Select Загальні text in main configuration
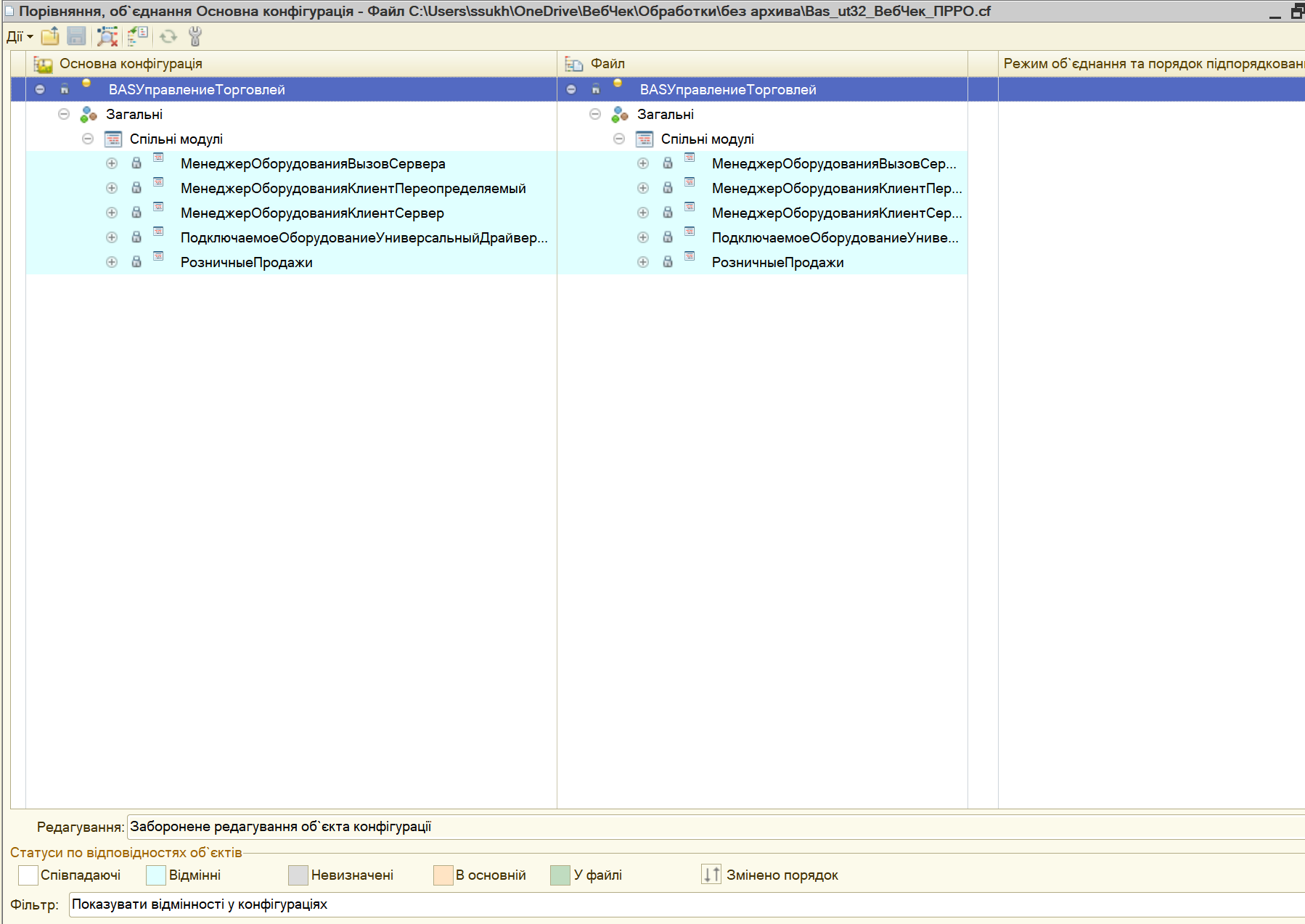Image resolution: width=1305 pixels, height=924 pixels. click(134, 115)
